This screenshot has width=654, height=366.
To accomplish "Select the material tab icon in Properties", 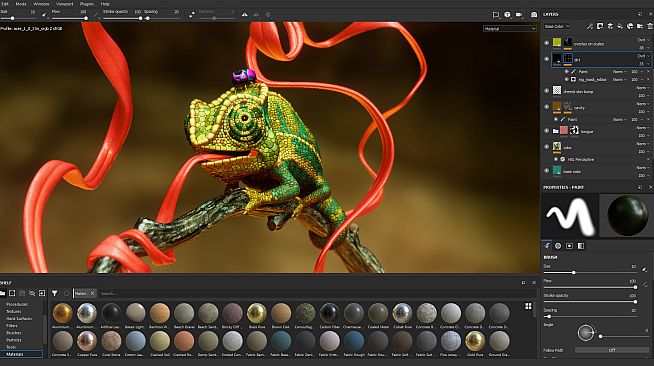I will point(581,246).
